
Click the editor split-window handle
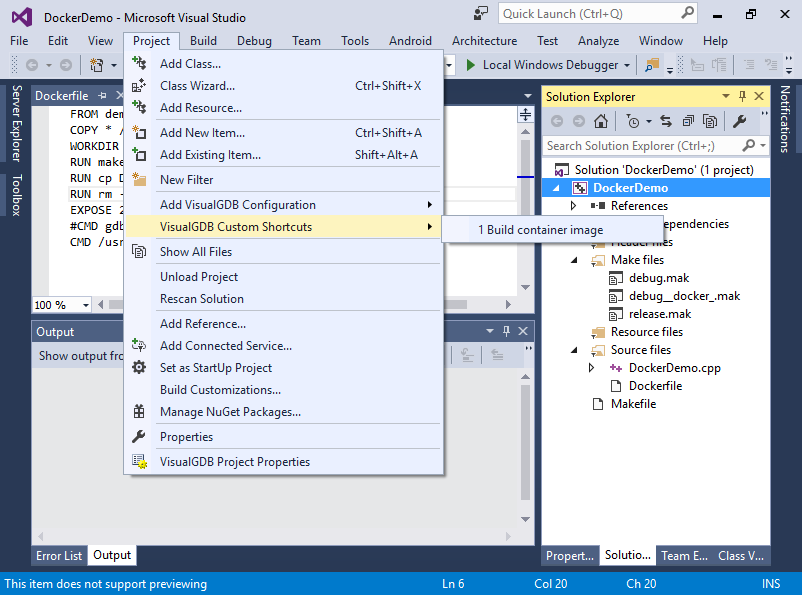point(525,115)
